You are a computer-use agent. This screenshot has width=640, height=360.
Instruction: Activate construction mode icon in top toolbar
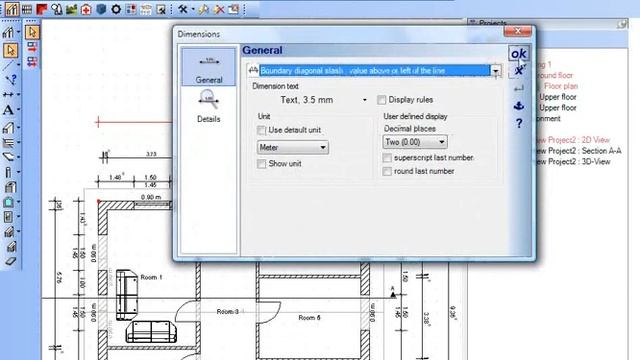coord(11,9)
